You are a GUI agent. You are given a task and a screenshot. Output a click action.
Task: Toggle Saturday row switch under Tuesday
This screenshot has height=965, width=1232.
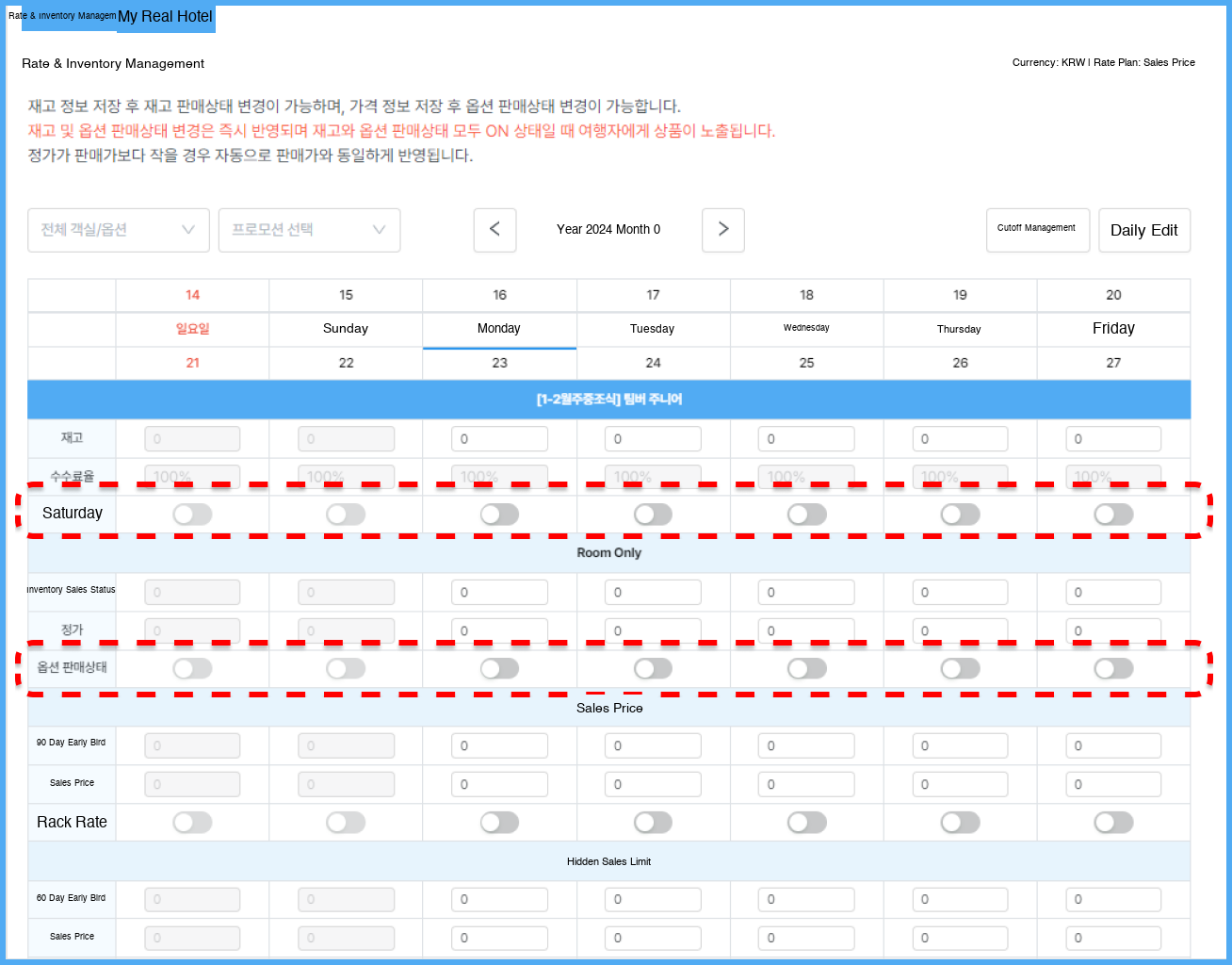pos(653,515)
